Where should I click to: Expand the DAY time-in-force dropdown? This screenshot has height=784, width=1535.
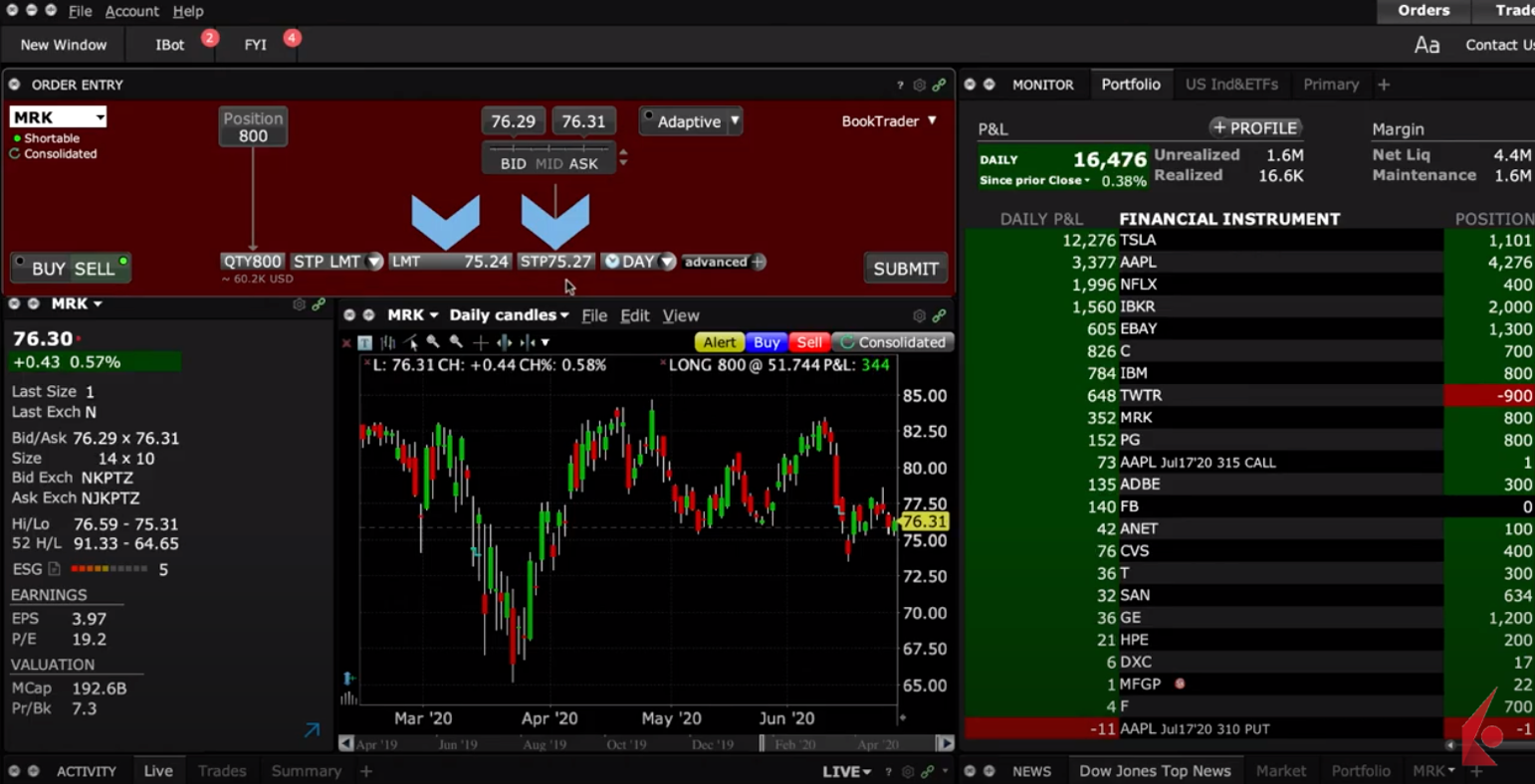[638, 261]
